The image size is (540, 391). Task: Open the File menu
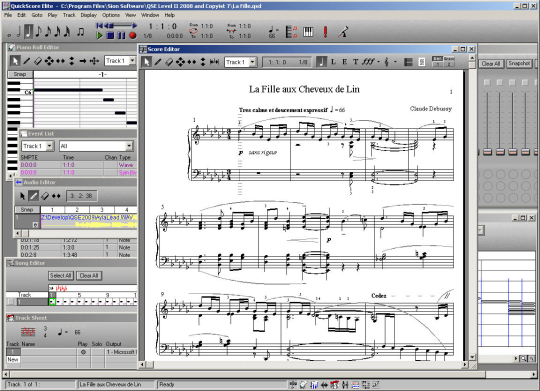tap(8, 15)
